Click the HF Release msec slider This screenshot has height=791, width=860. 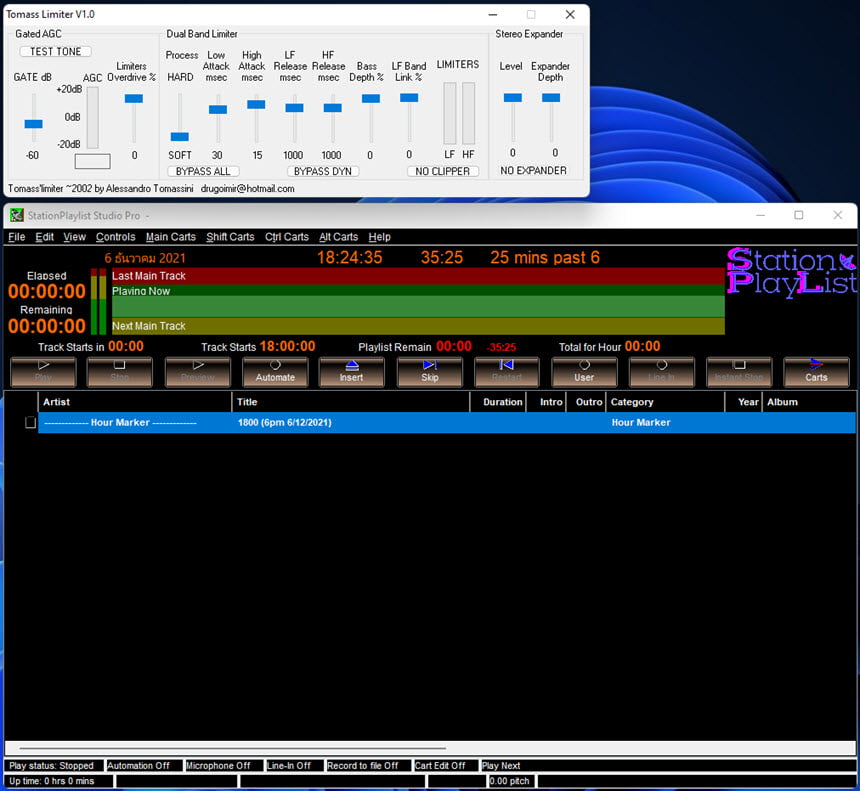tap(332, 108)
